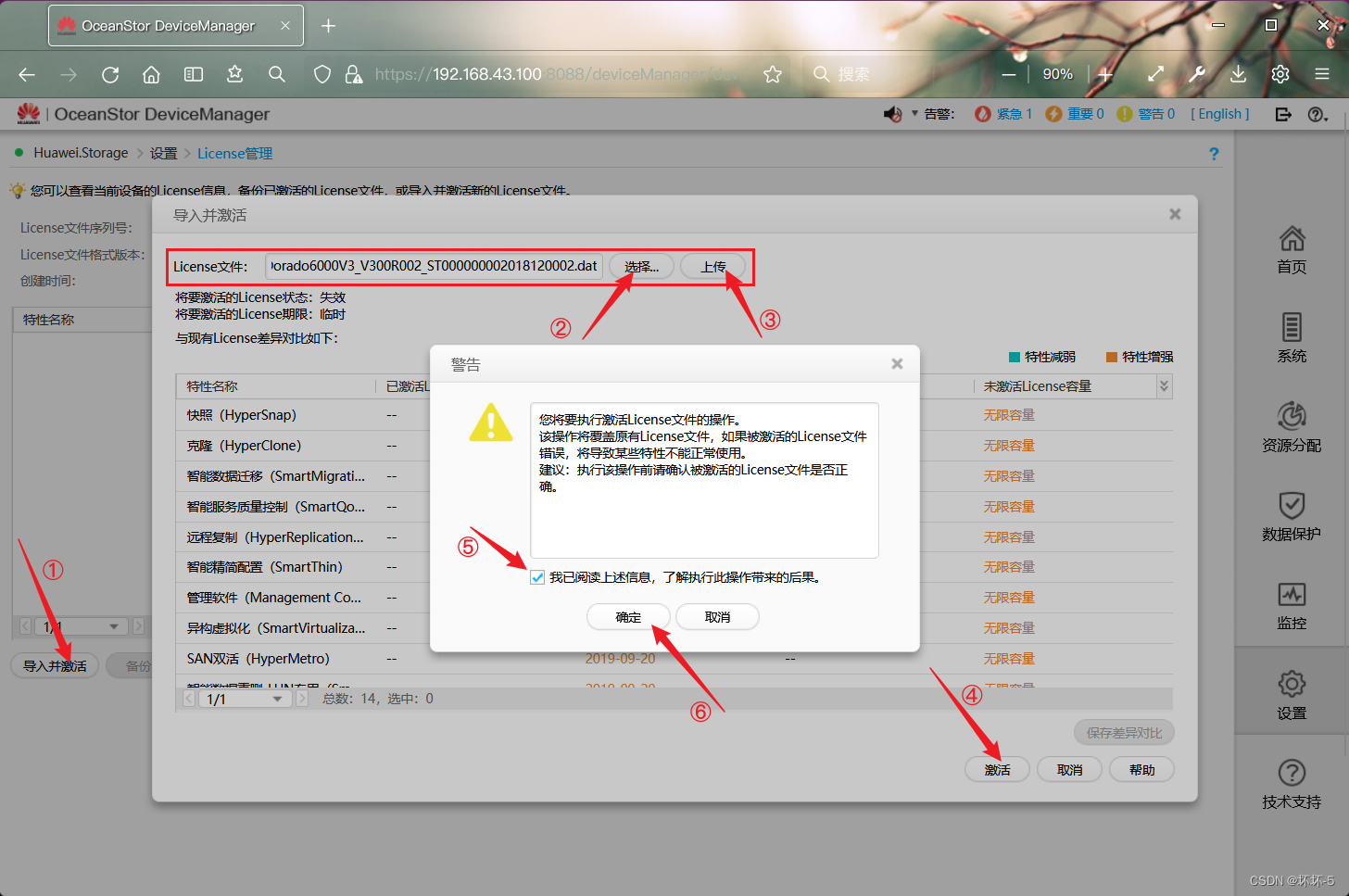Viewport: 1349px width, 896px height.
Task: Click the blue question mark help icon
Action: (1214, 154)
